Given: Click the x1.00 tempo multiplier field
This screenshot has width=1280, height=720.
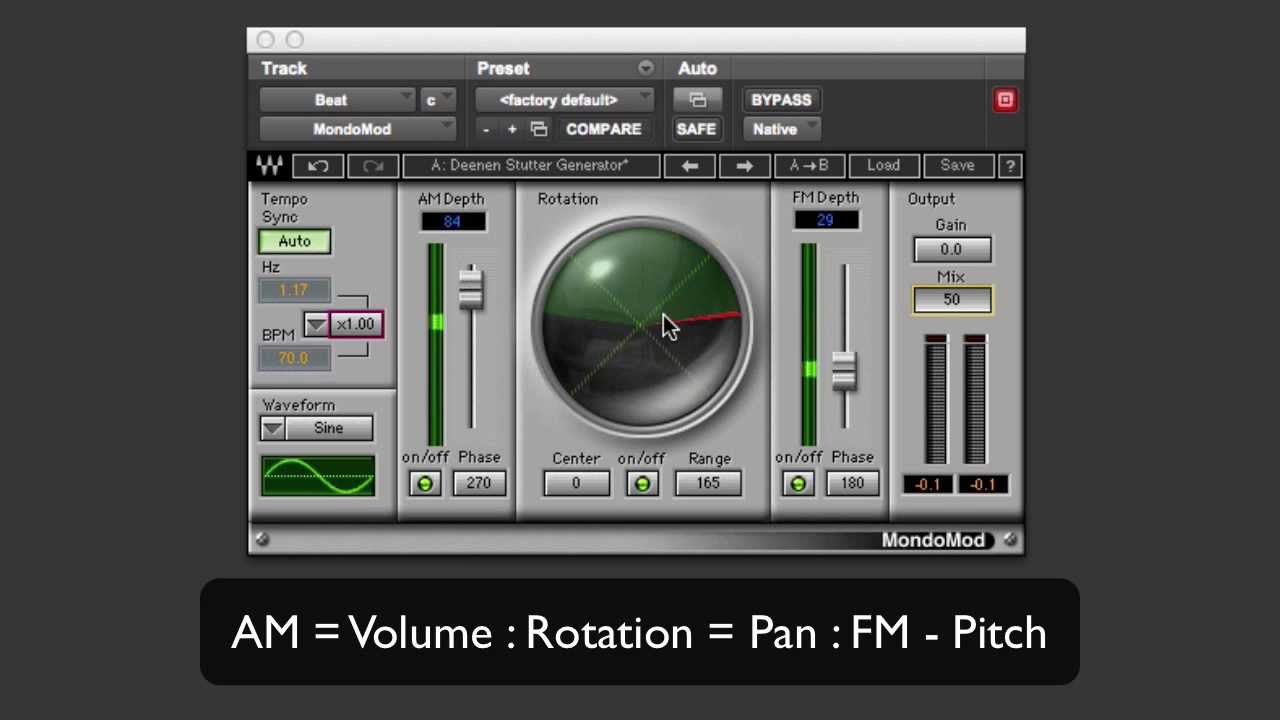Looking at the screenshot, I should [355, 325].
